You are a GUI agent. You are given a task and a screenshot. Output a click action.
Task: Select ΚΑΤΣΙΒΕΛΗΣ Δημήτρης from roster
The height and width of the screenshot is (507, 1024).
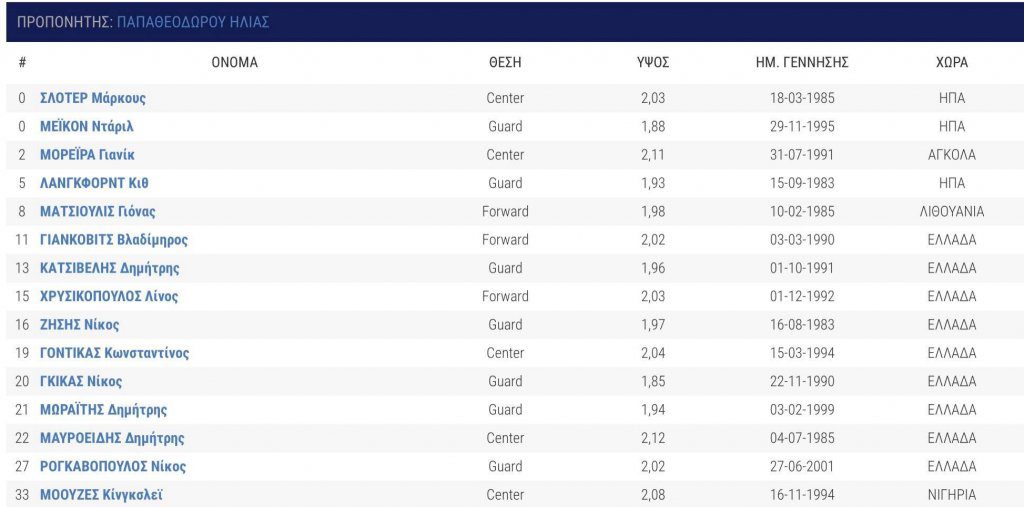110,269
